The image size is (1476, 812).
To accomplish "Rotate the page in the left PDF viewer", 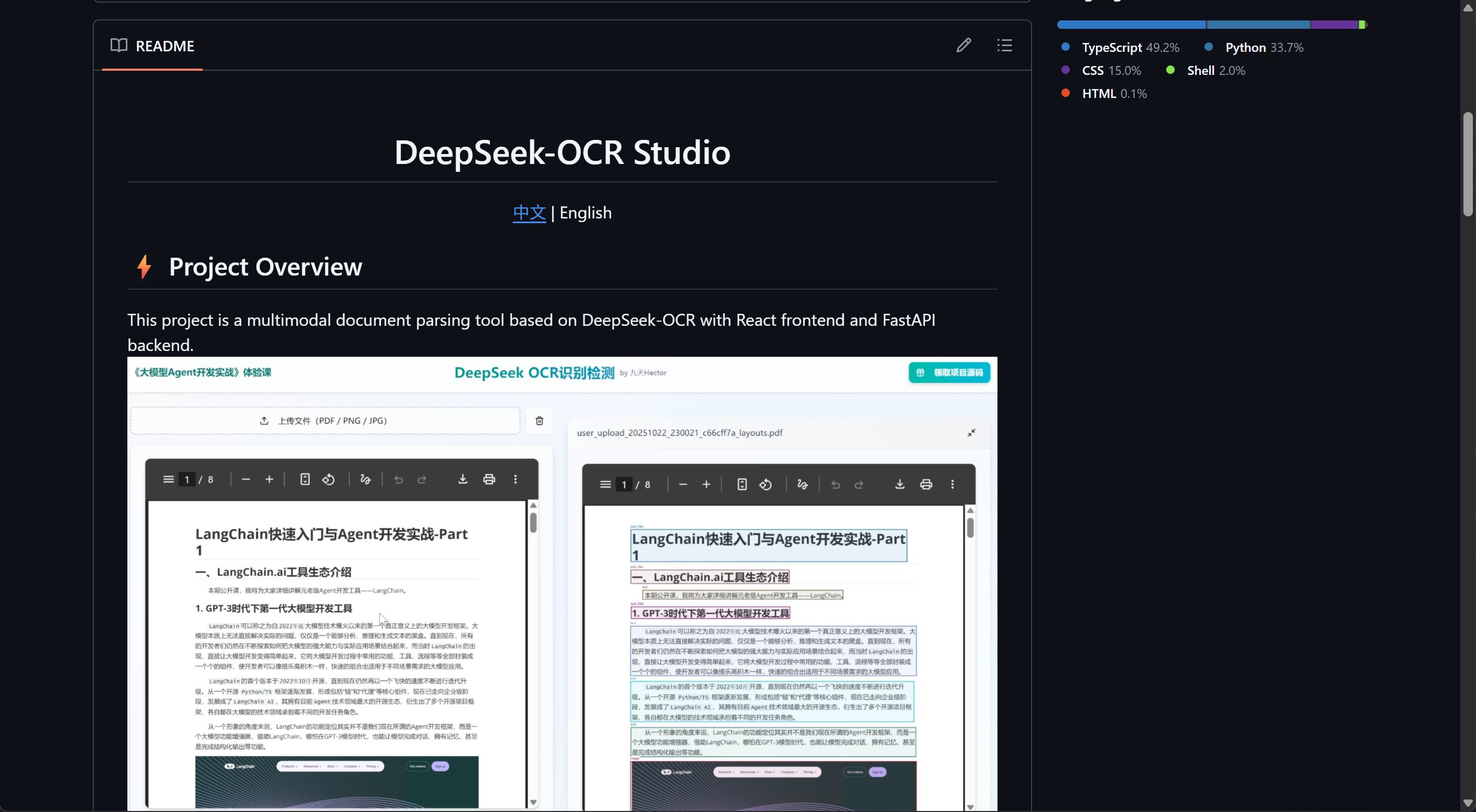I will click(x=328, y=479).
